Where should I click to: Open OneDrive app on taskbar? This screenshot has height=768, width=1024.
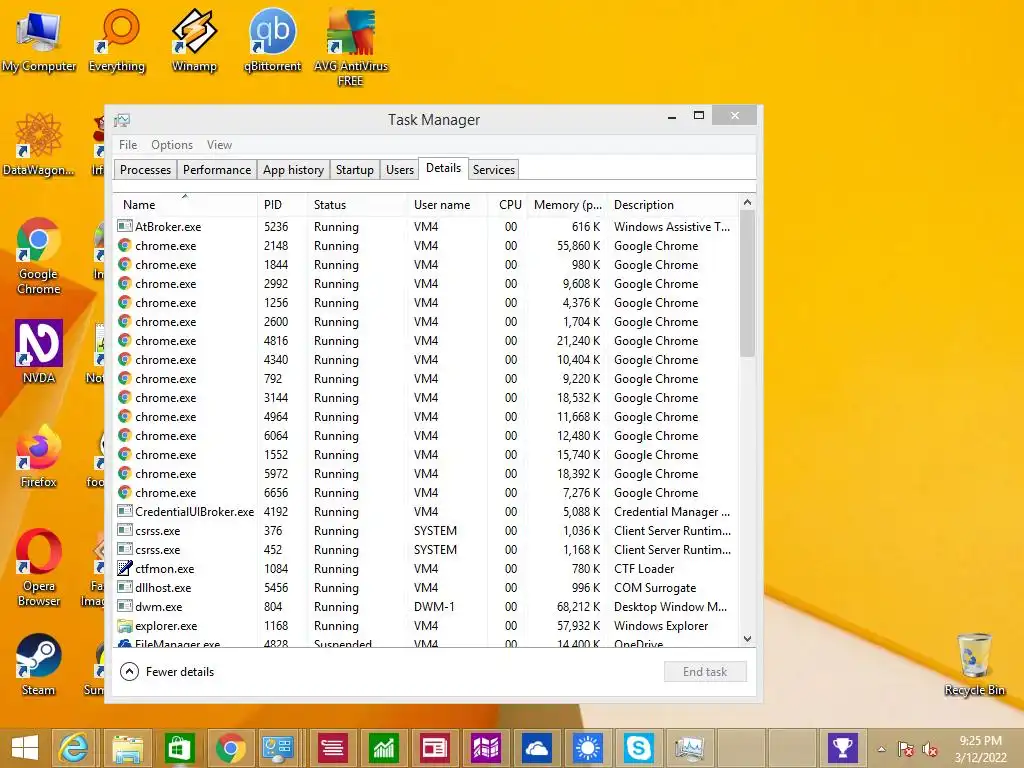[536, 748]
